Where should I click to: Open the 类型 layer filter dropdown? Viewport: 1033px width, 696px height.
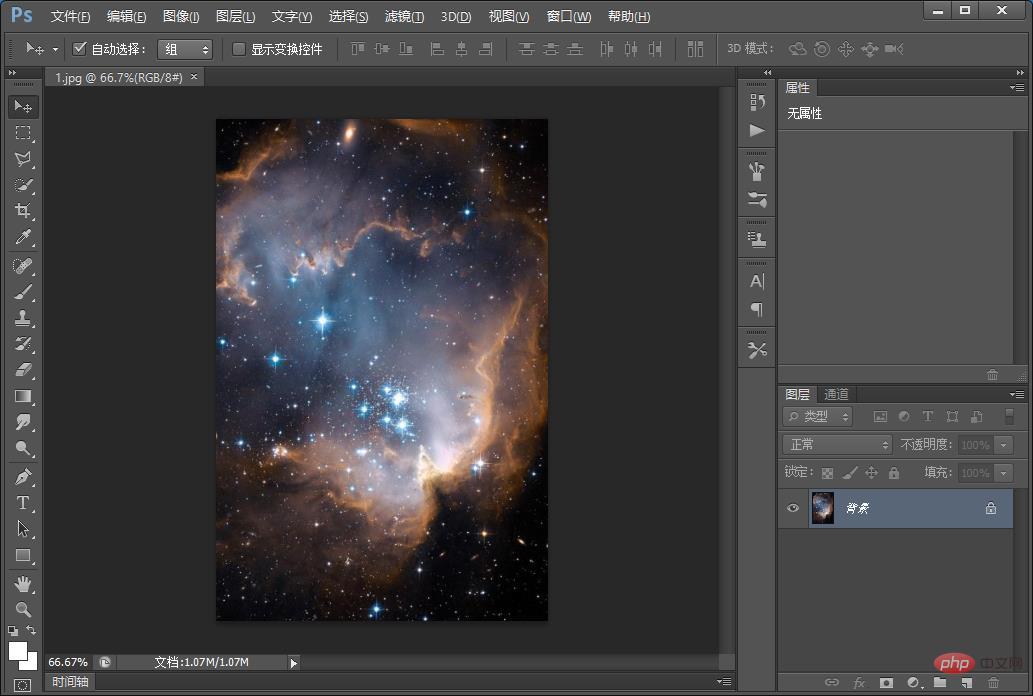[818, 417]
